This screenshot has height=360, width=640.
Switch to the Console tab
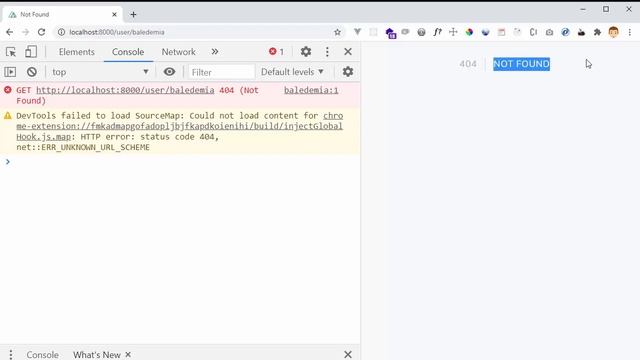tap(128, 52)
